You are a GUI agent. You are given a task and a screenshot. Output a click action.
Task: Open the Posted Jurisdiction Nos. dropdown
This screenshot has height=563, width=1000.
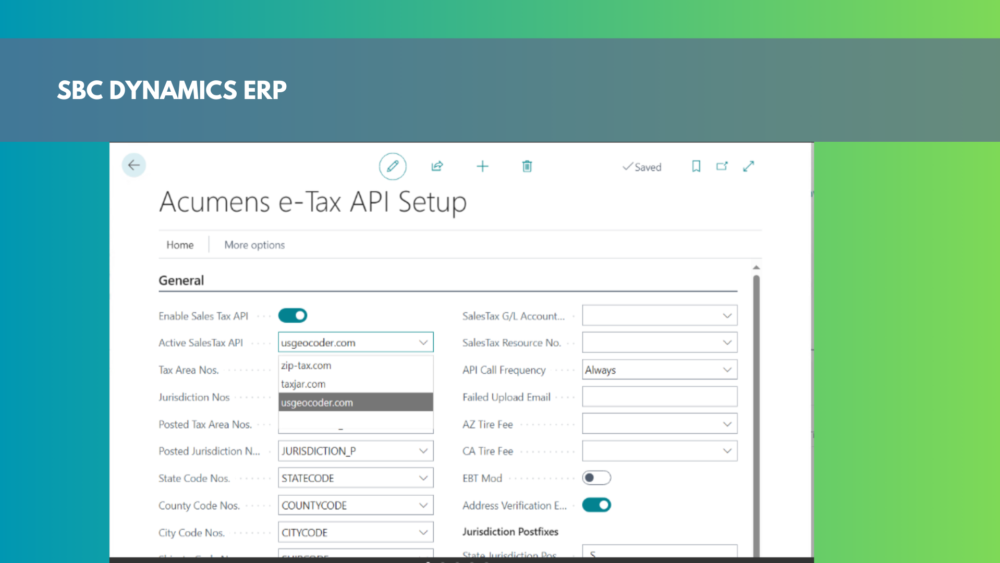(x=423, y=451)
